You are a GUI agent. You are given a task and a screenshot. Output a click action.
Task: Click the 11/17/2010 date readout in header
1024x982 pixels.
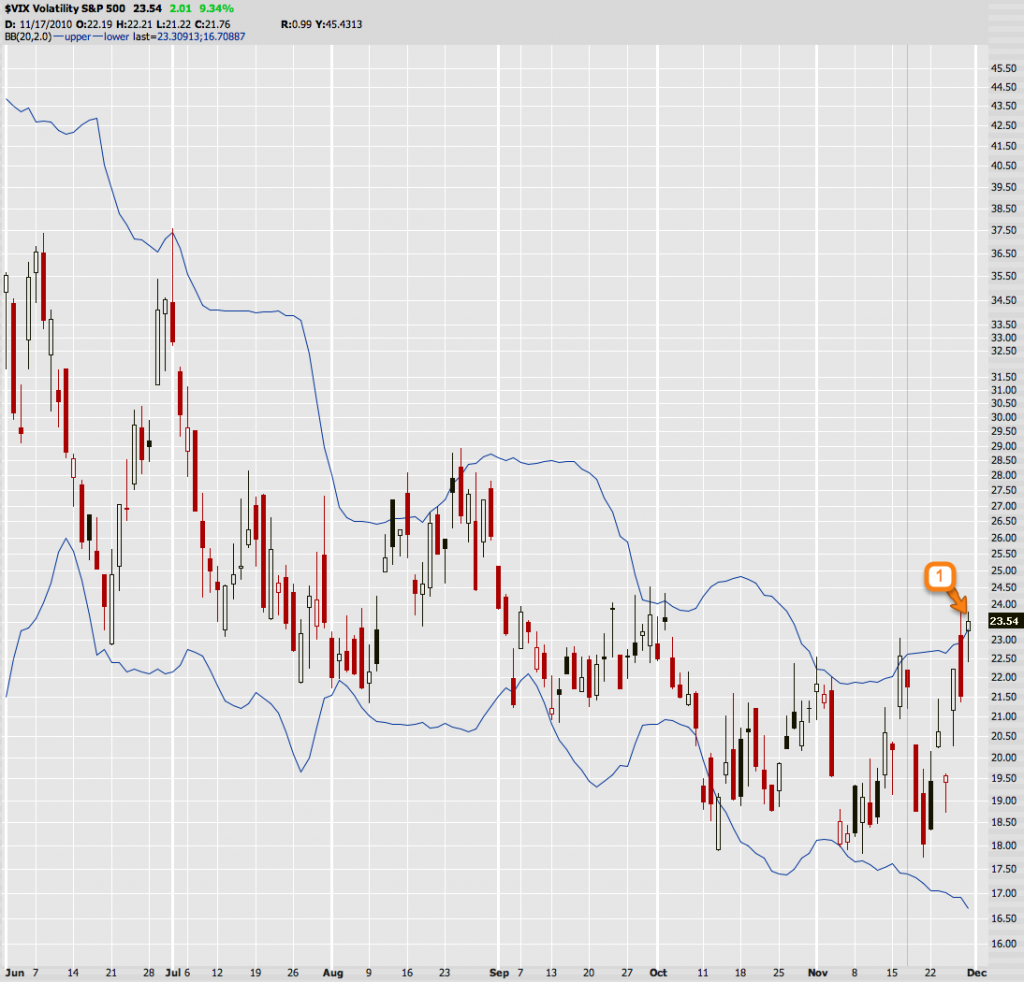pos(45,22)
